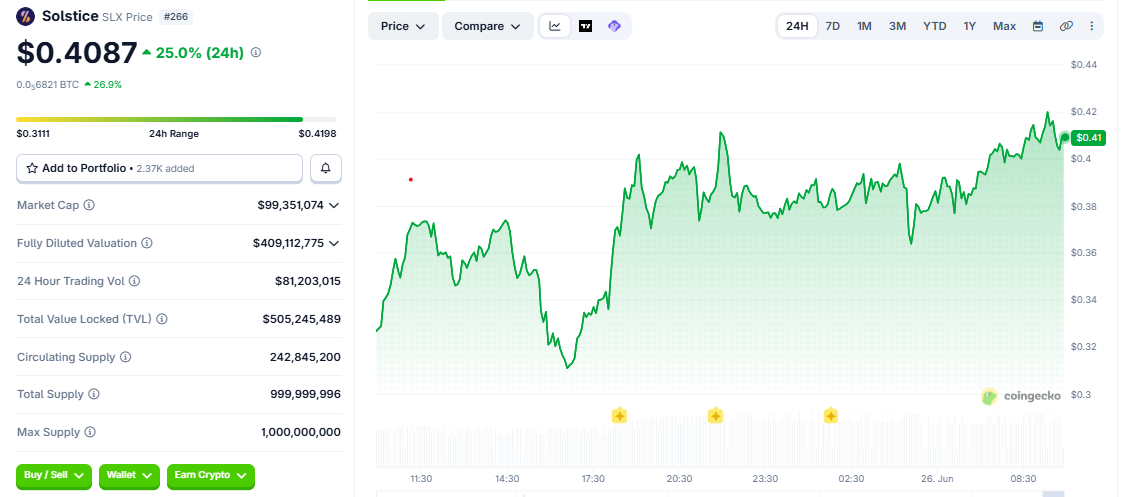
Task: Click the 26. Jun axis label
Action: (937, 478)
